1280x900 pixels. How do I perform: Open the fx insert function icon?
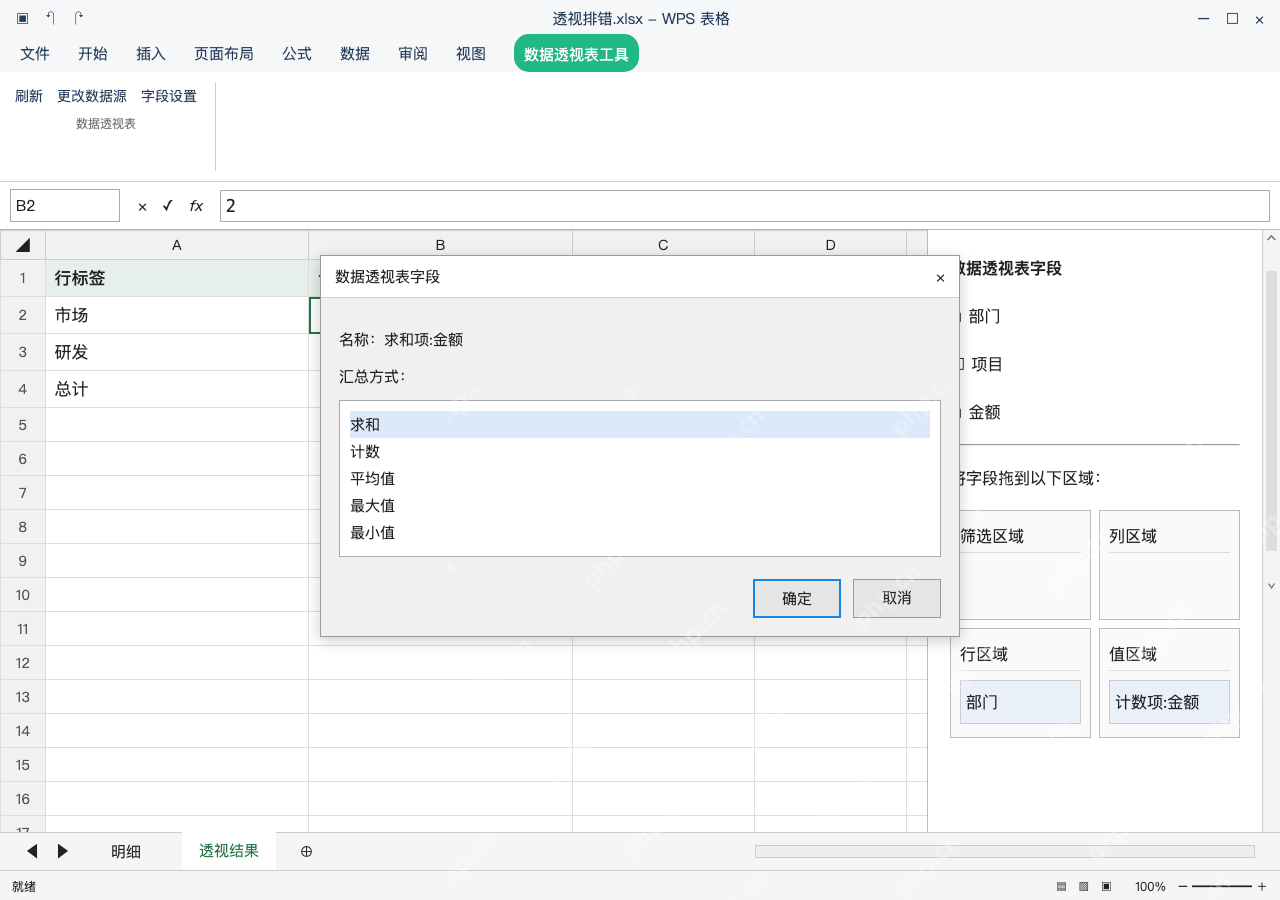coord(196,206)
